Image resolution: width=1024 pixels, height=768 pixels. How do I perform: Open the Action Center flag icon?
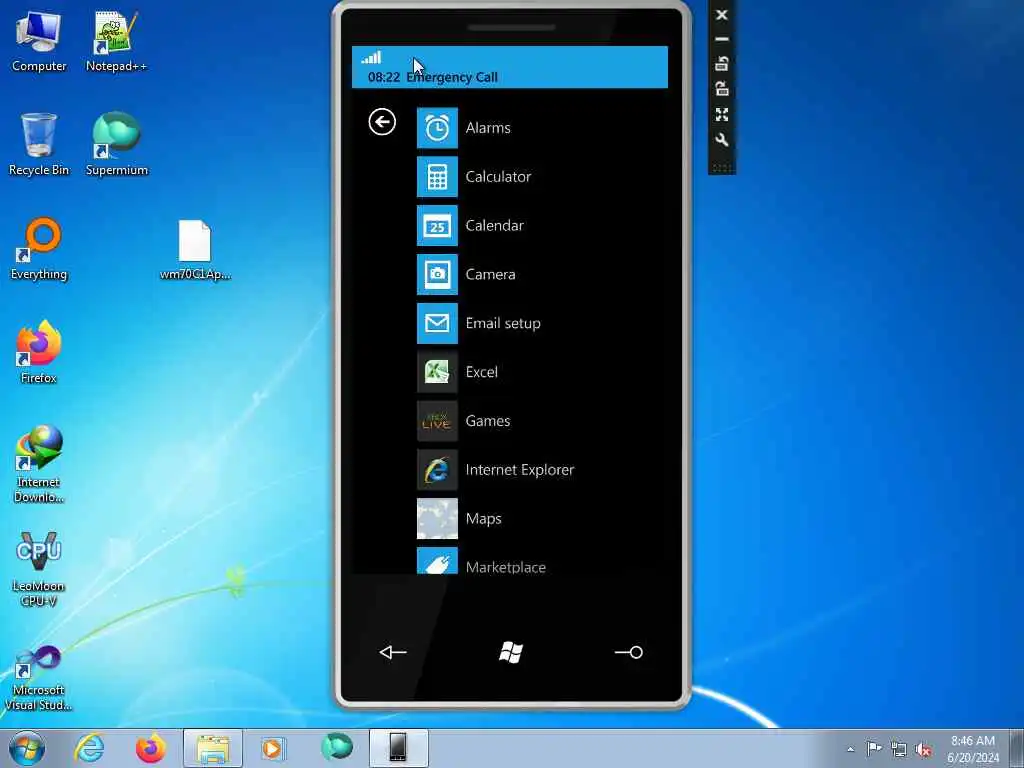(874, 748)
